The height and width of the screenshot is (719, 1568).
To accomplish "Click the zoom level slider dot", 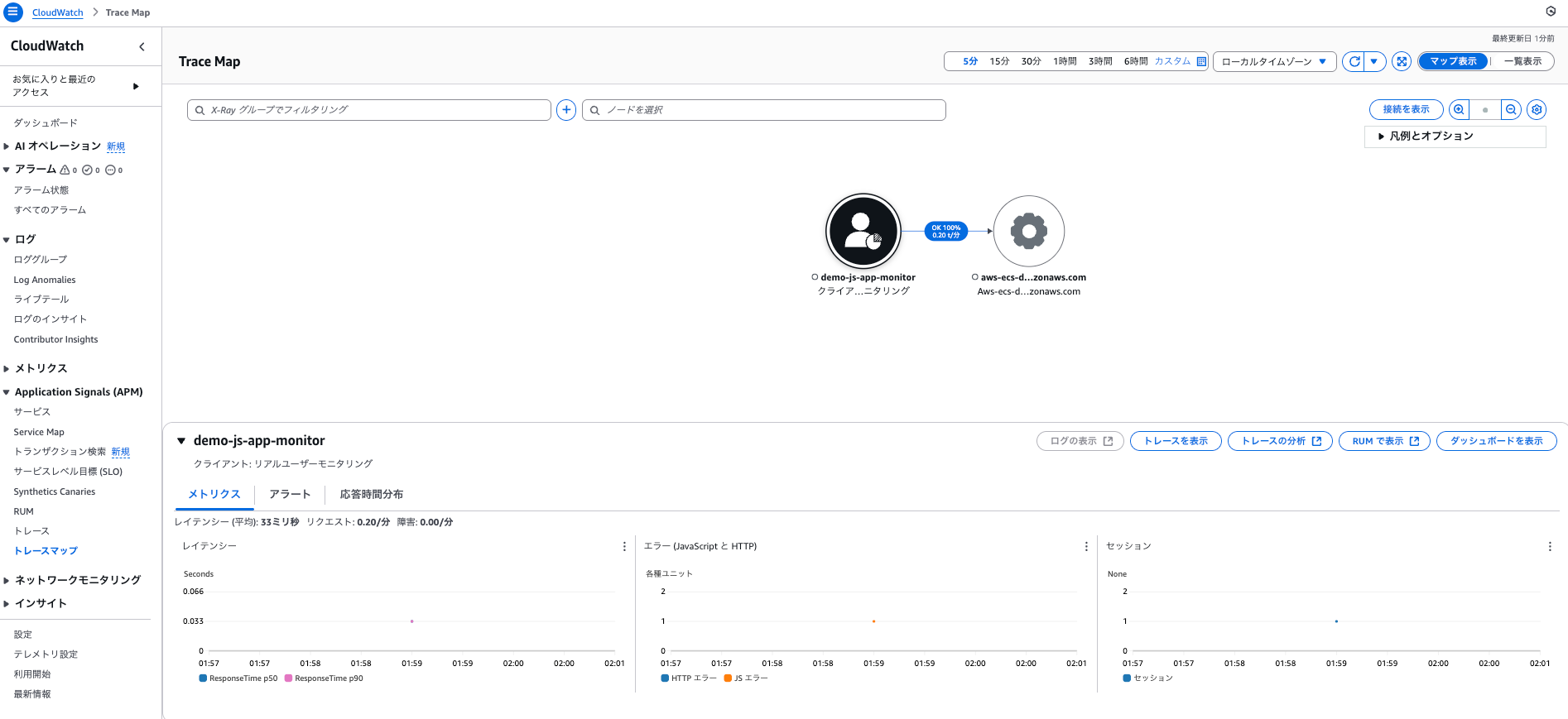I will point(1485,110).
